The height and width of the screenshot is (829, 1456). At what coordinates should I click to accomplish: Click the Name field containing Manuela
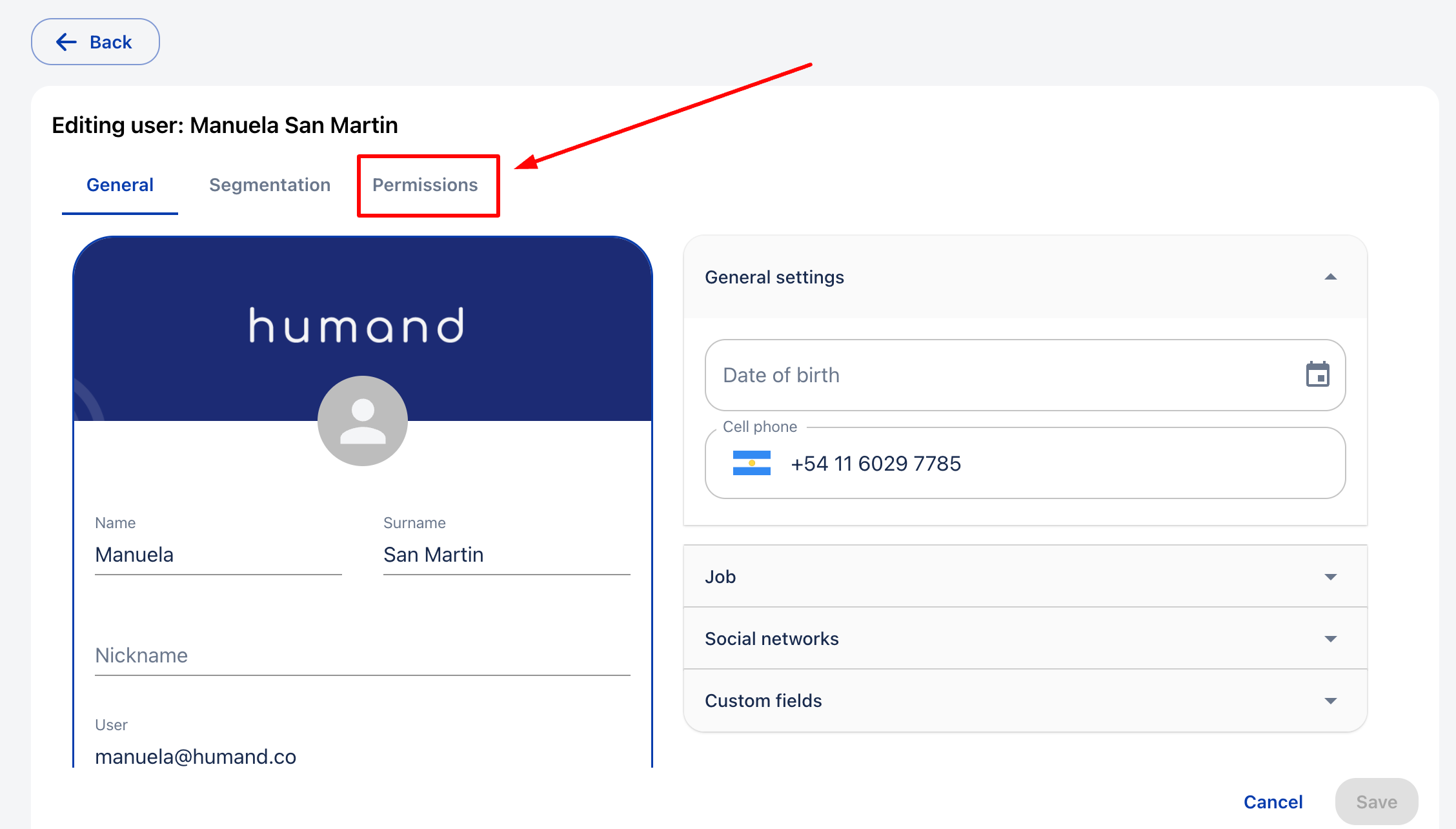click(x=217, y=555)
